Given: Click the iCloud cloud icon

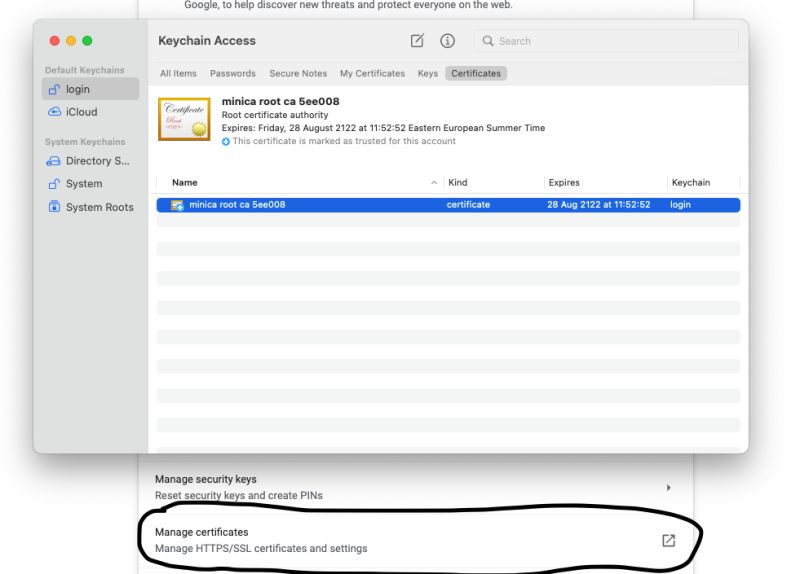Looking at the screenshot, I should pyautogui.click(x=54, y=112).
